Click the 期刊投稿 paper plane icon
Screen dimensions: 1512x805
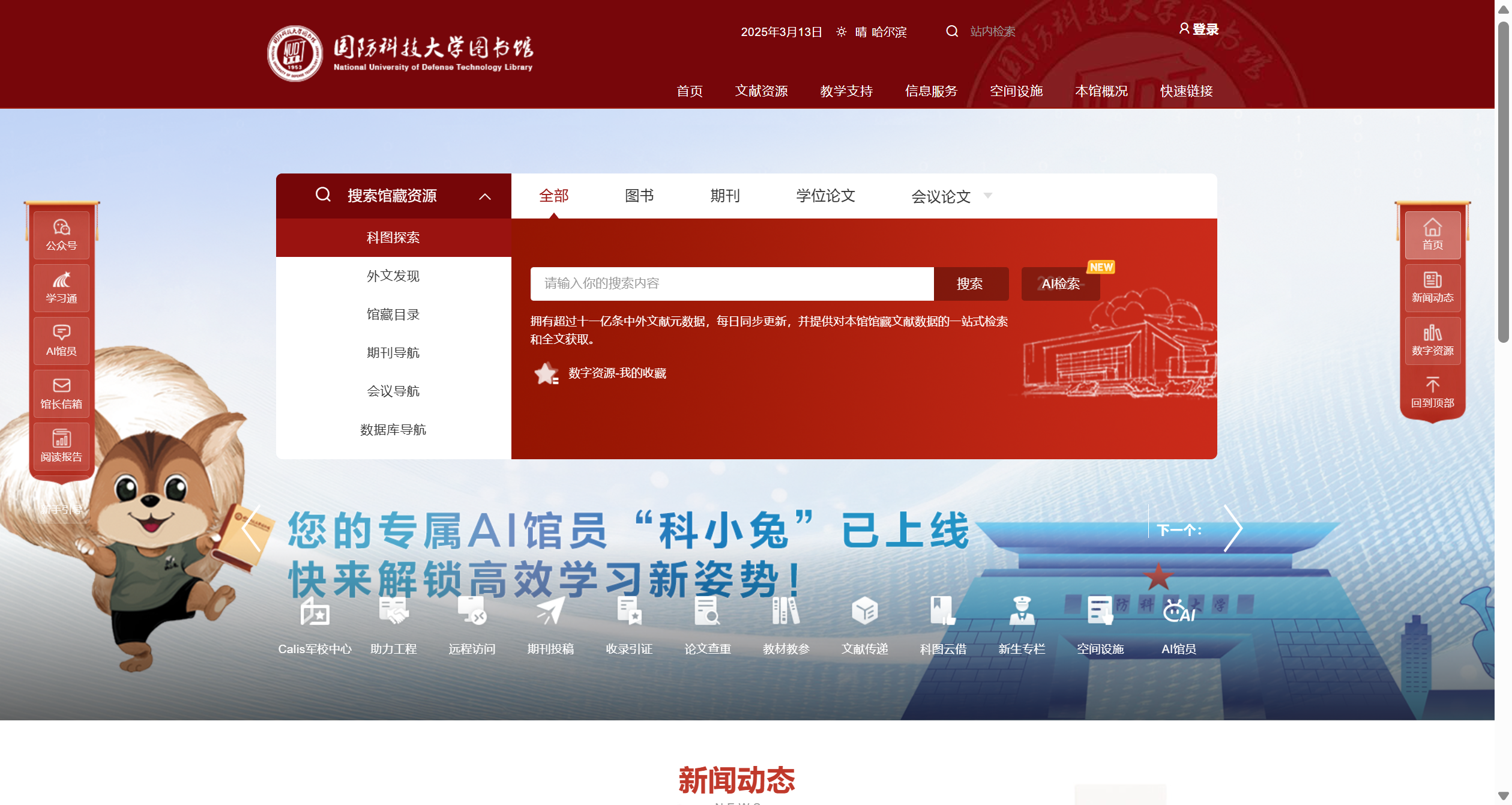pos(550,611)
